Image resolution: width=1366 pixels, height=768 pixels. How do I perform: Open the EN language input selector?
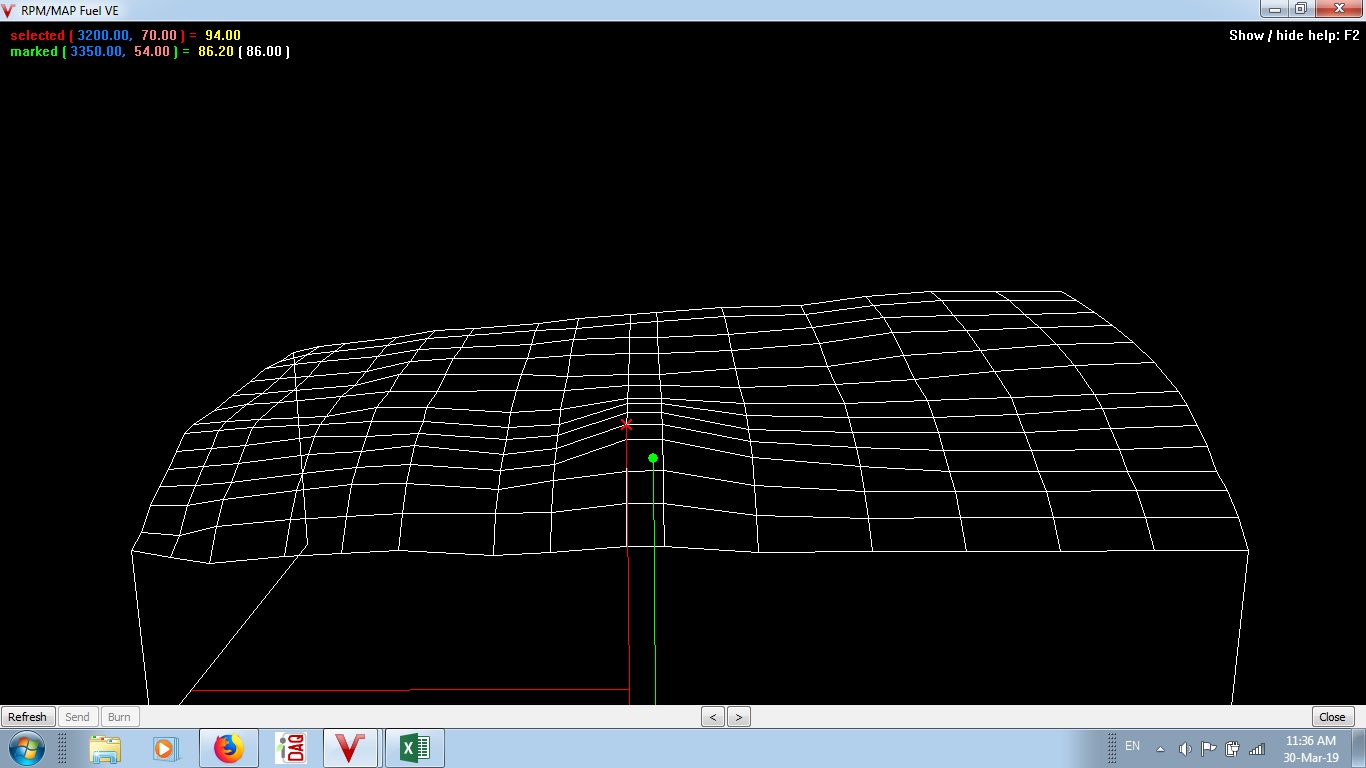tap(1132, 746)
